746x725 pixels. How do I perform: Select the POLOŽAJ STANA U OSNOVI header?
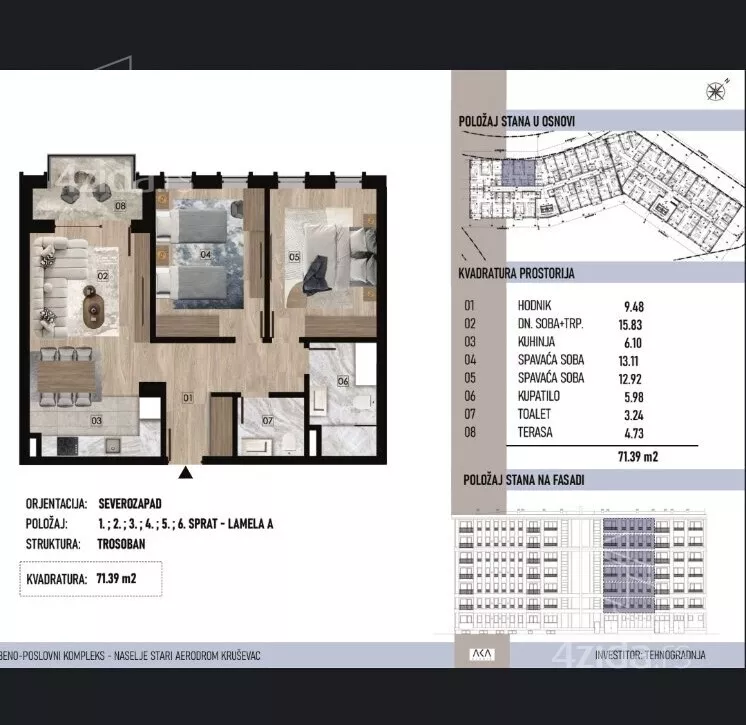coord(517,121)
